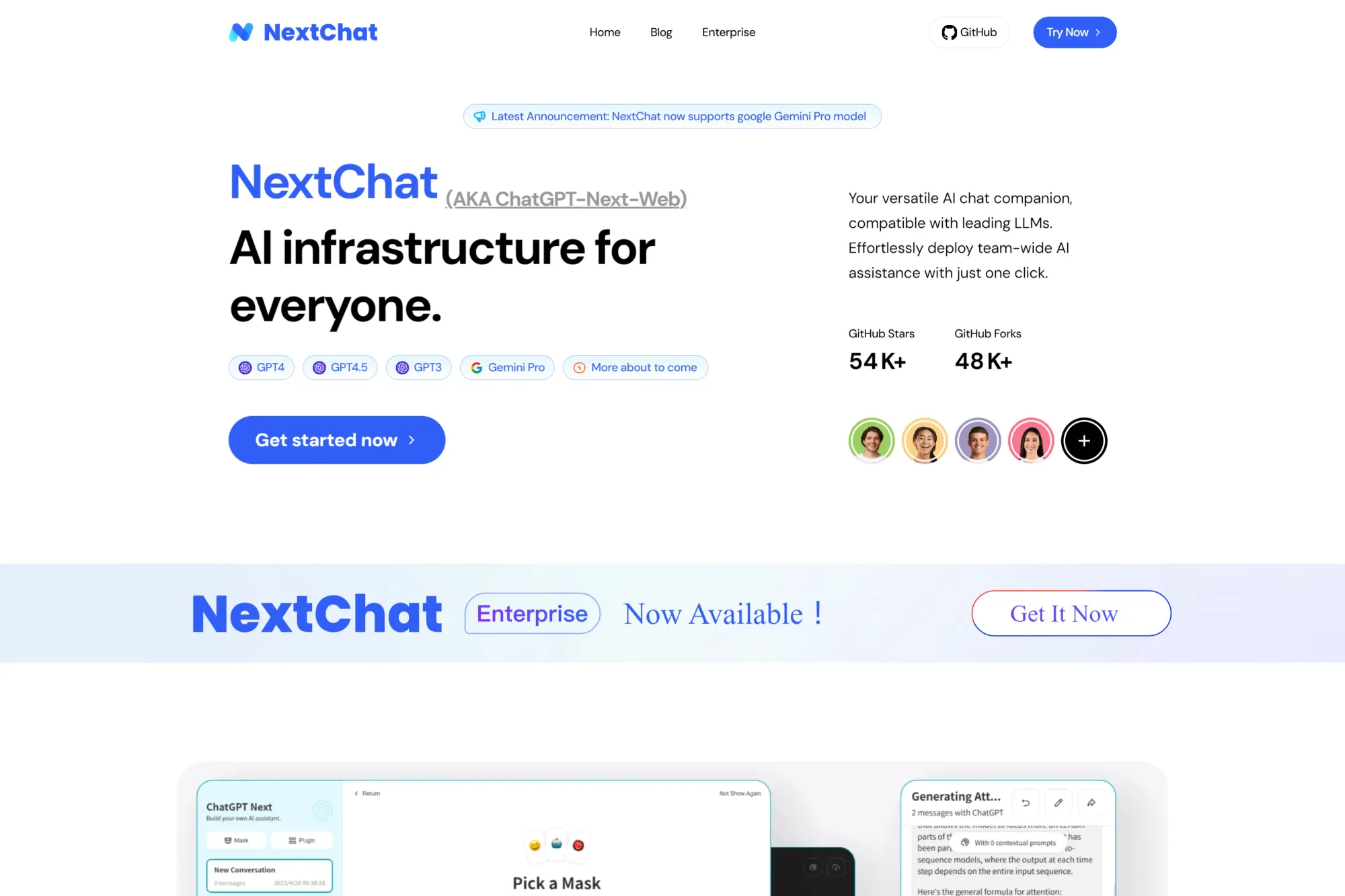Toggle the Enterprise badge label
Image resolution: width=1345 pixels, height=896 pixels.
click(531, 612)
